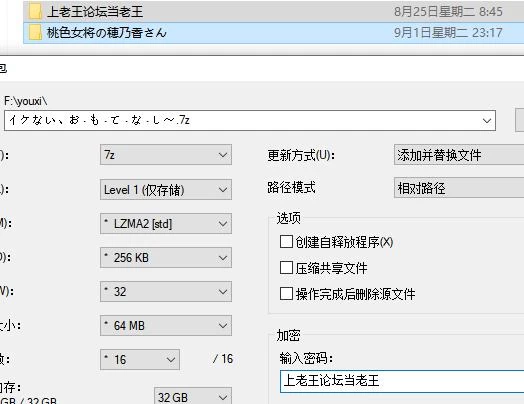This screenshot has height=404, width=524.
Task: Click the 更新方式(U): label
Action: point(301,155)
